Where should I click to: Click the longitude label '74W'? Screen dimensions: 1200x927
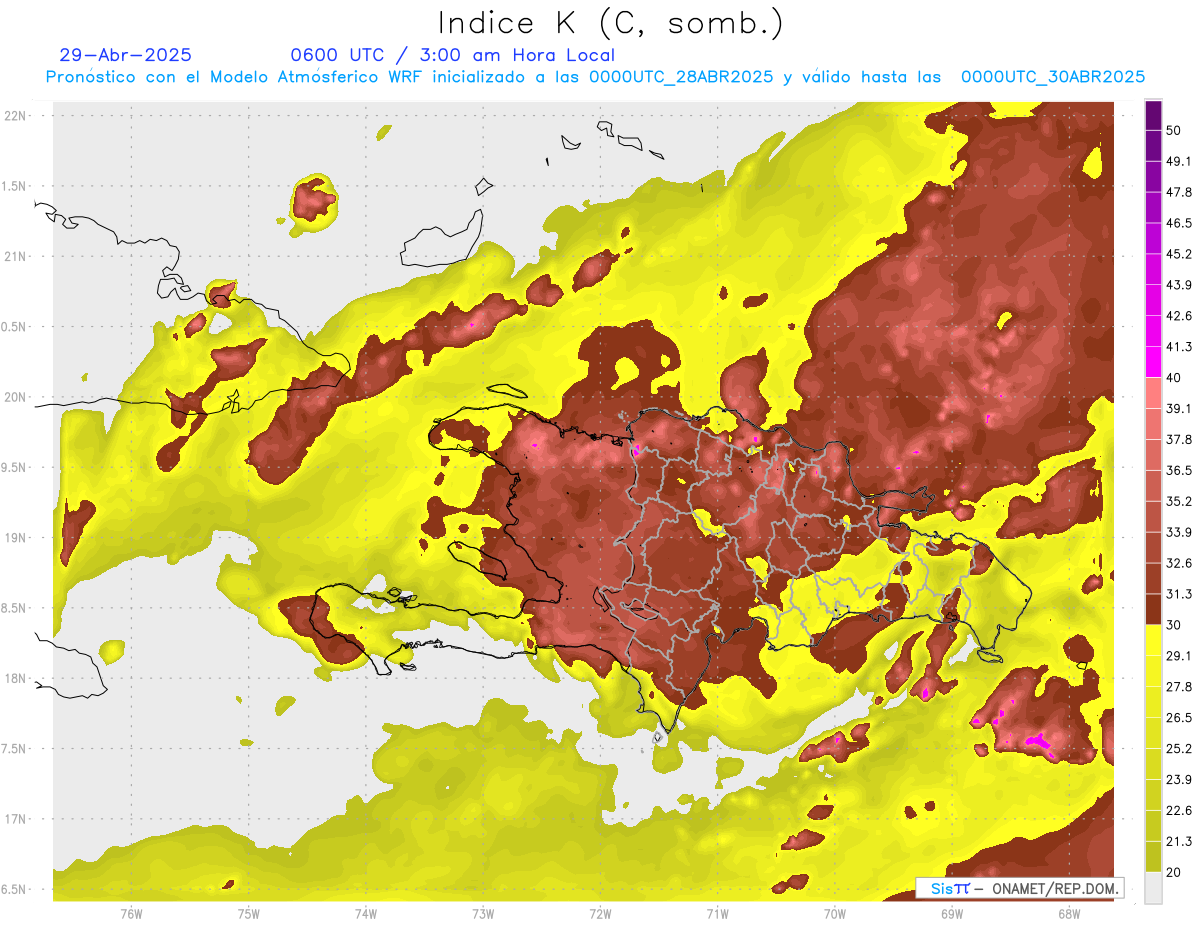click(366, 913)
